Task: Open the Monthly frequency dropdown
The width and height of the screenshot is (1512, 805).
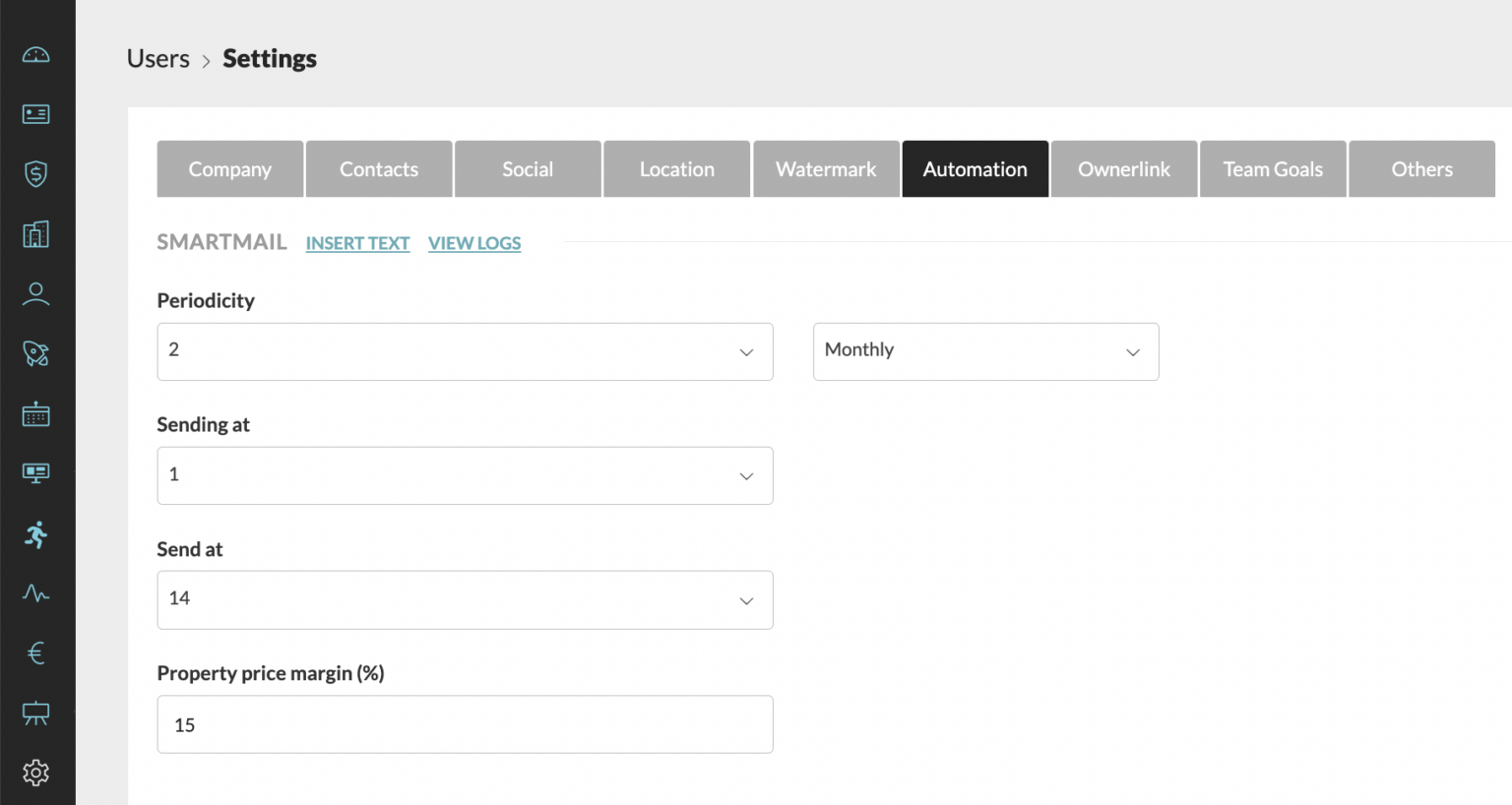Action: tap(985, 351)
